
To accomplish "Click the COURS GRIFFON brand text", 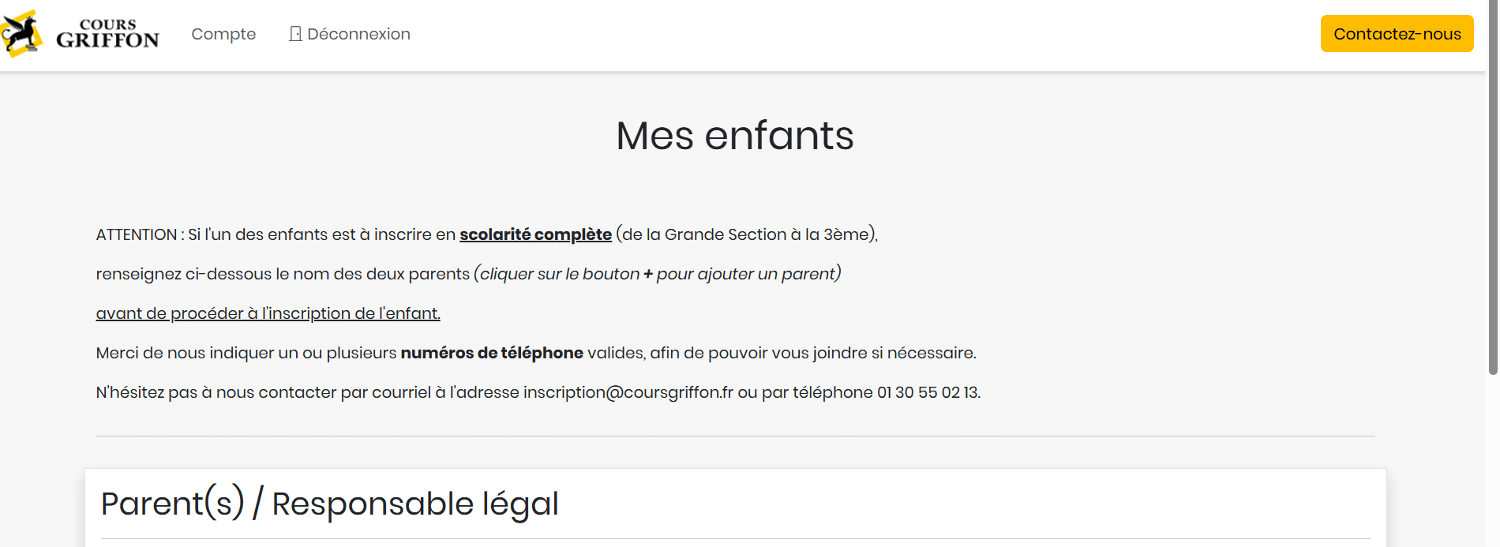I will tap(108, 34).
